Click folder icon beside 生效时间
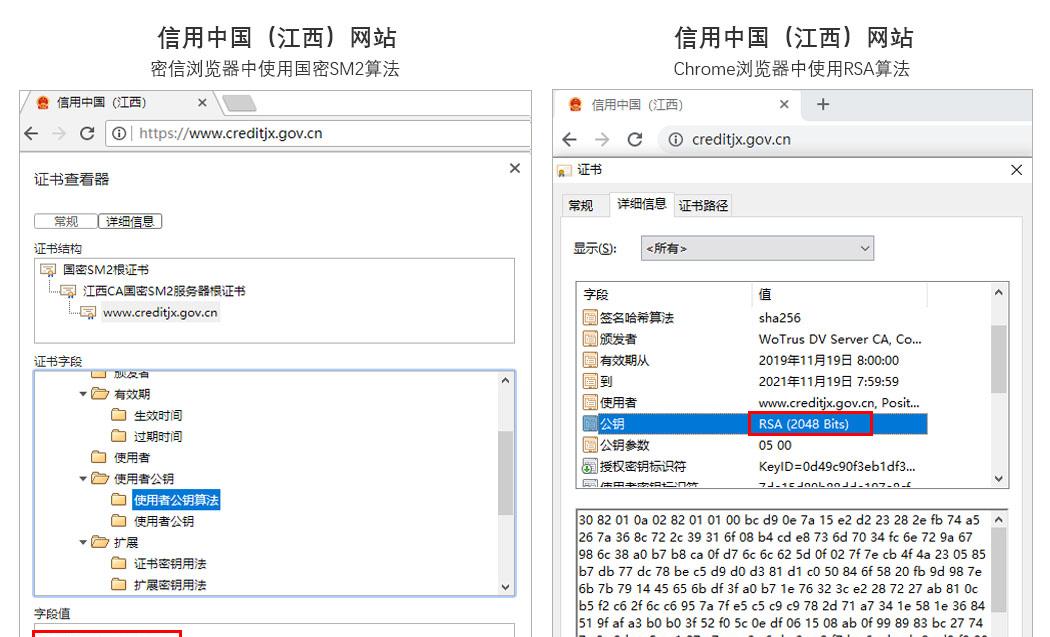This screenshot has width=1050, height=637. (119, 415)
